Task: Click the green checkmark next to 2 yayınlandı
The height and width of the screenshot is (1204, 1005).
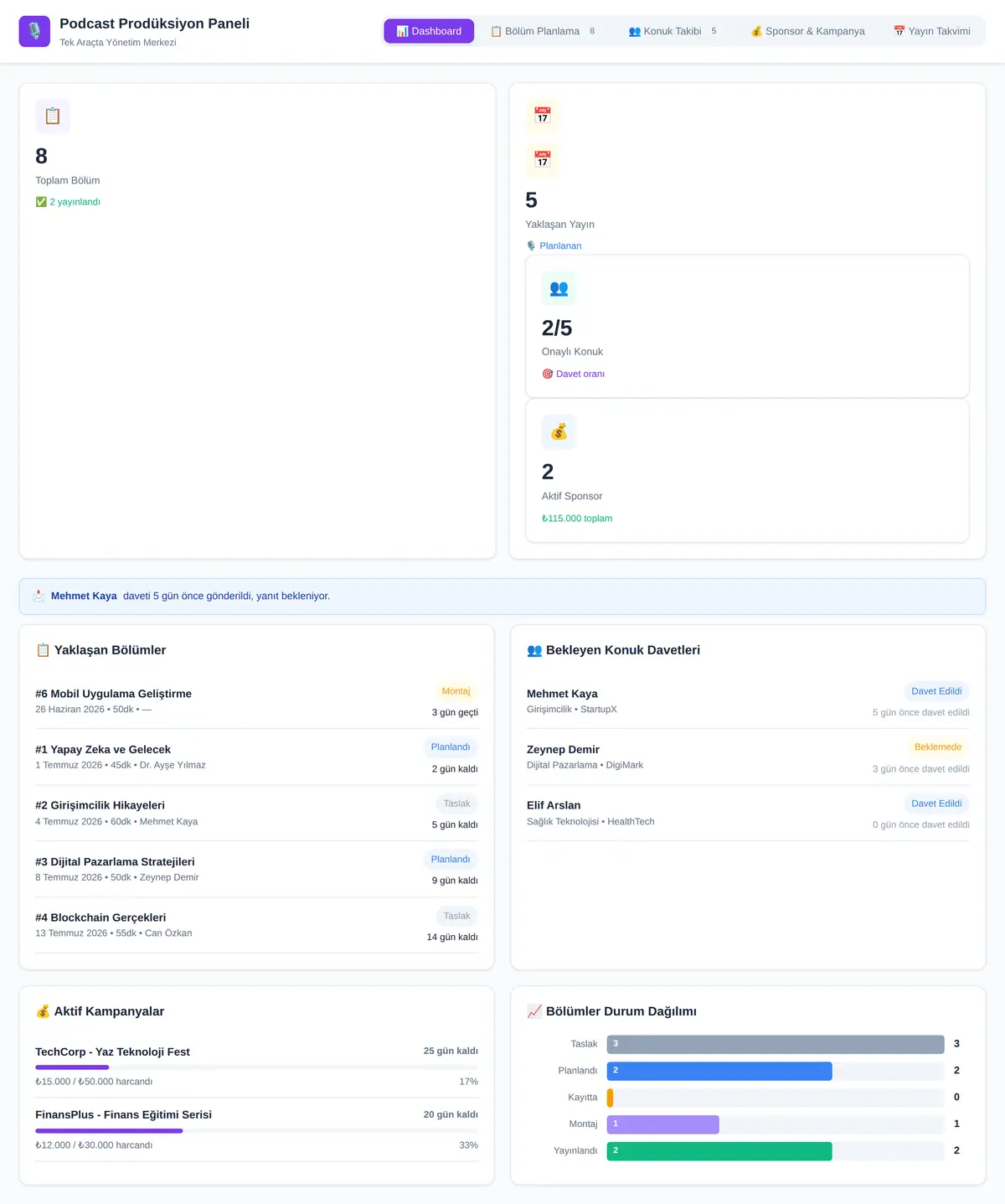Action: [x=41, y=202]
